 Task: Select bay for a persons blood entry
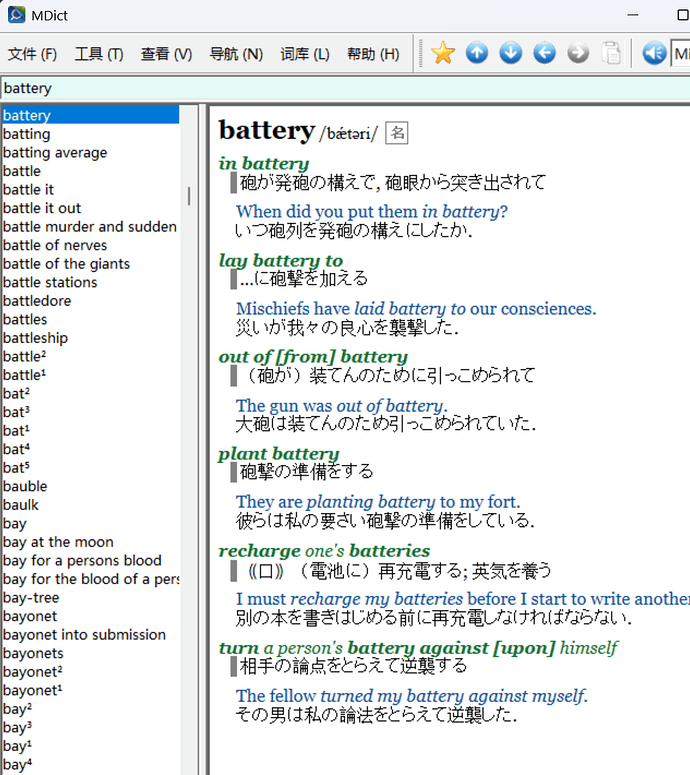click(82, 560)
